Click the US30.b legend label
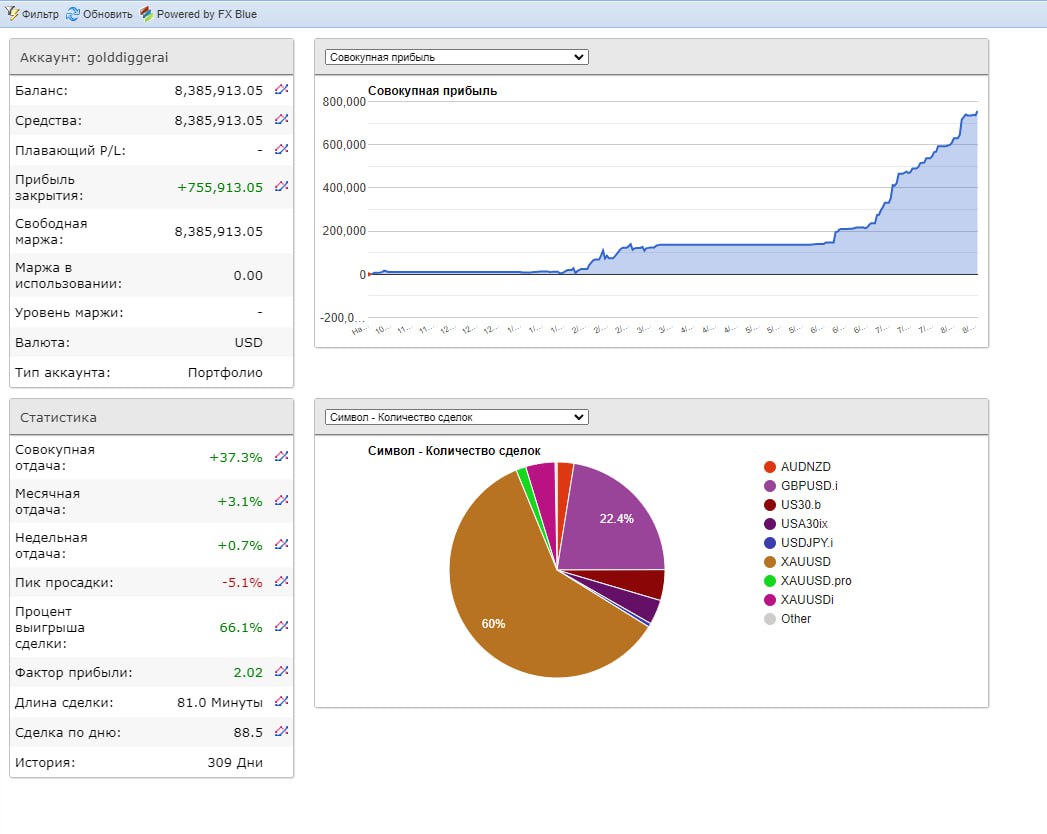The image size is (1047, 834). [801, 505]
